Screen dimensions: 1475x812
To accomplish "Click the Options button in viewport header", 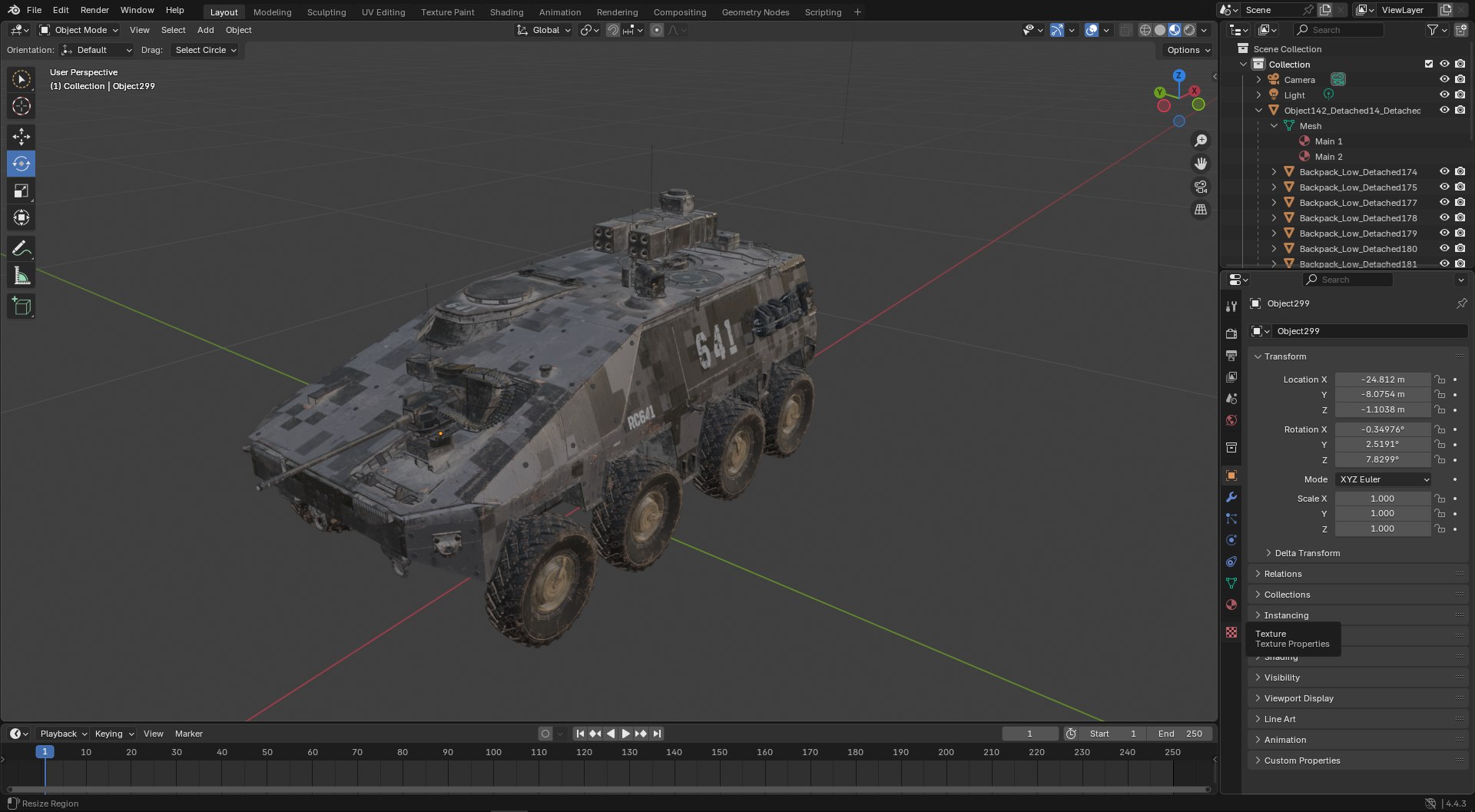I will point(1188,50).
